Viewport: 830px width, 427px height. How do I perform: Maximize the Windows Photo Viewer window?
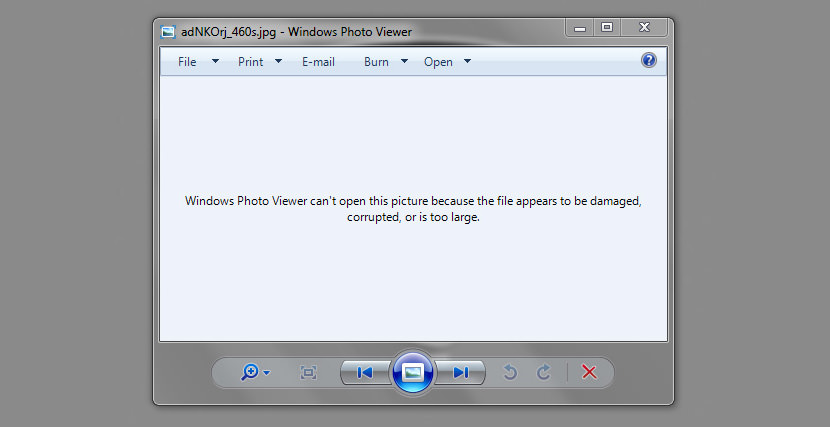tap(607, 28)
